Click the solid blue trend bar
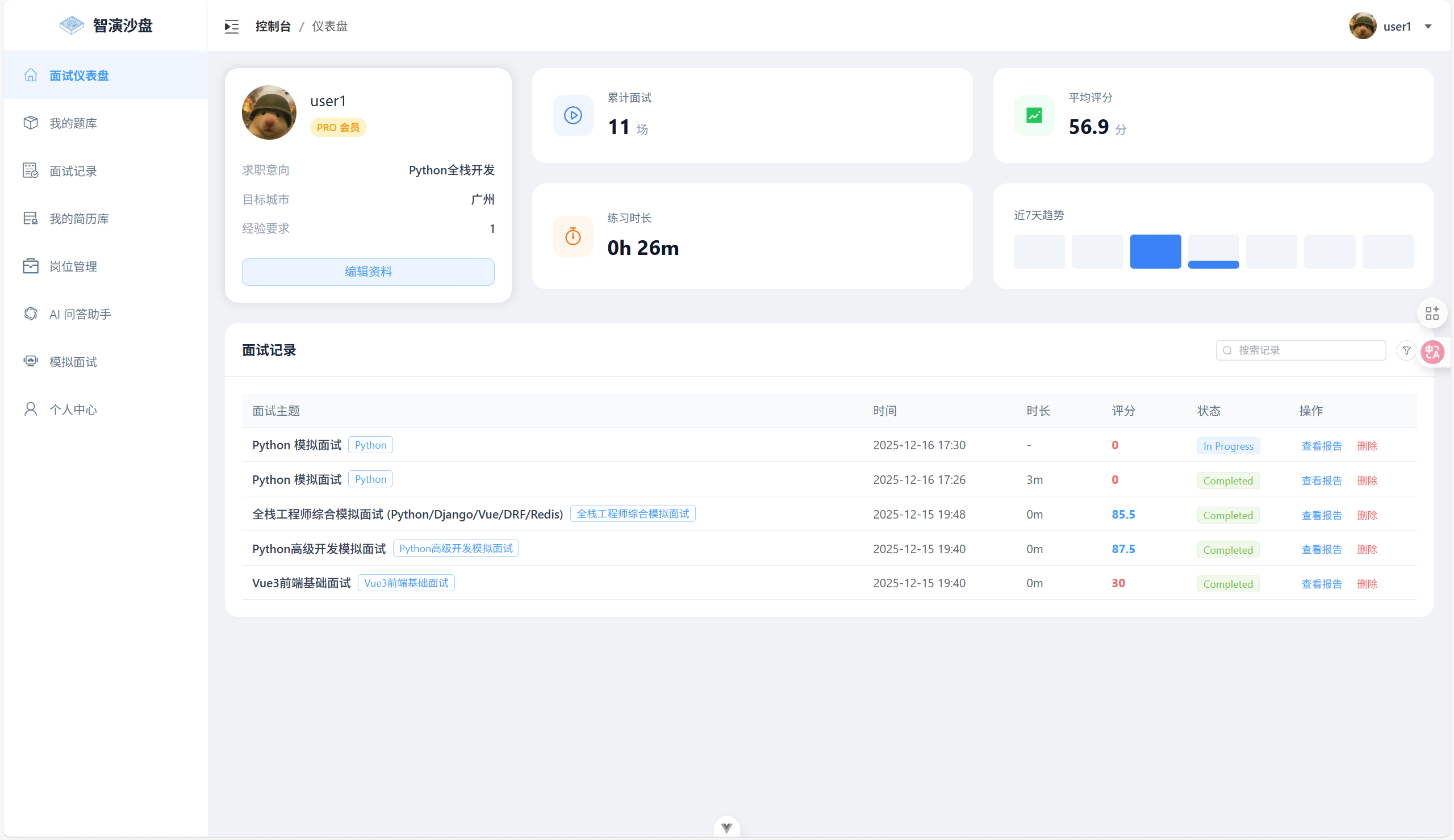 click(1155, 252)
